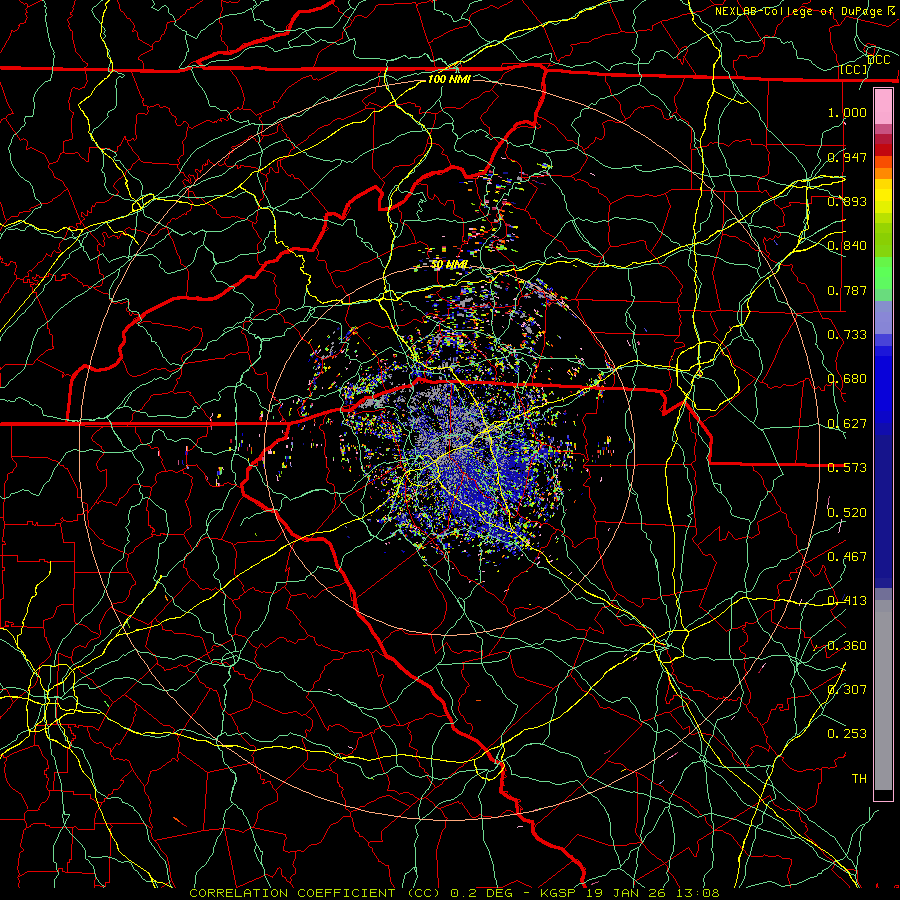The height and width of the screenshot is (900, 900).
Task: Click the [CC] legend heading
Action: point(854,70)
